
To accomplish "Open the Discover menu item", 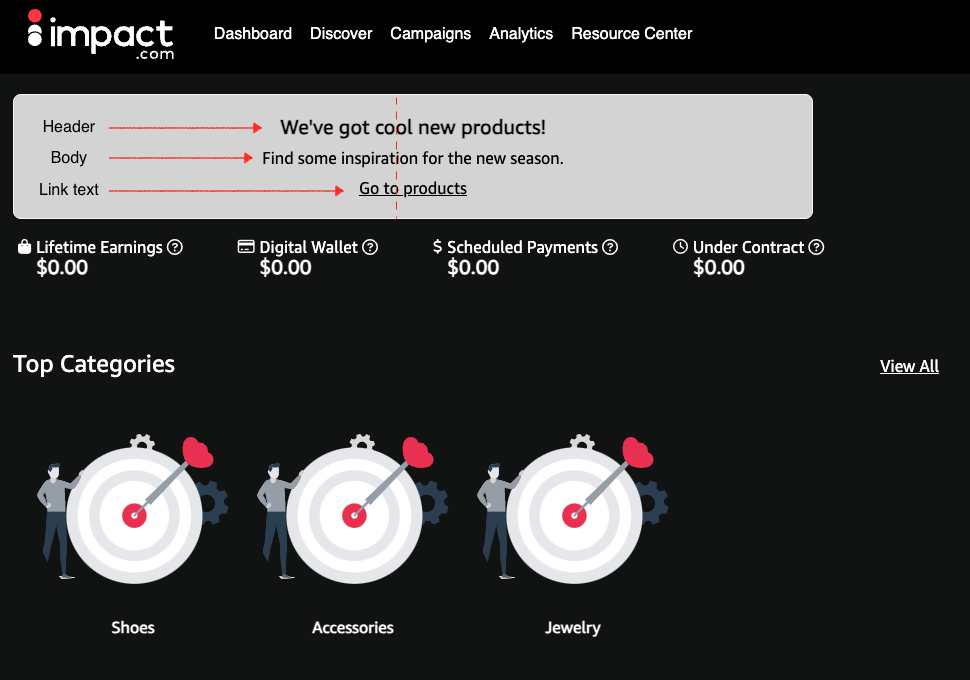I will click(341, 33).
